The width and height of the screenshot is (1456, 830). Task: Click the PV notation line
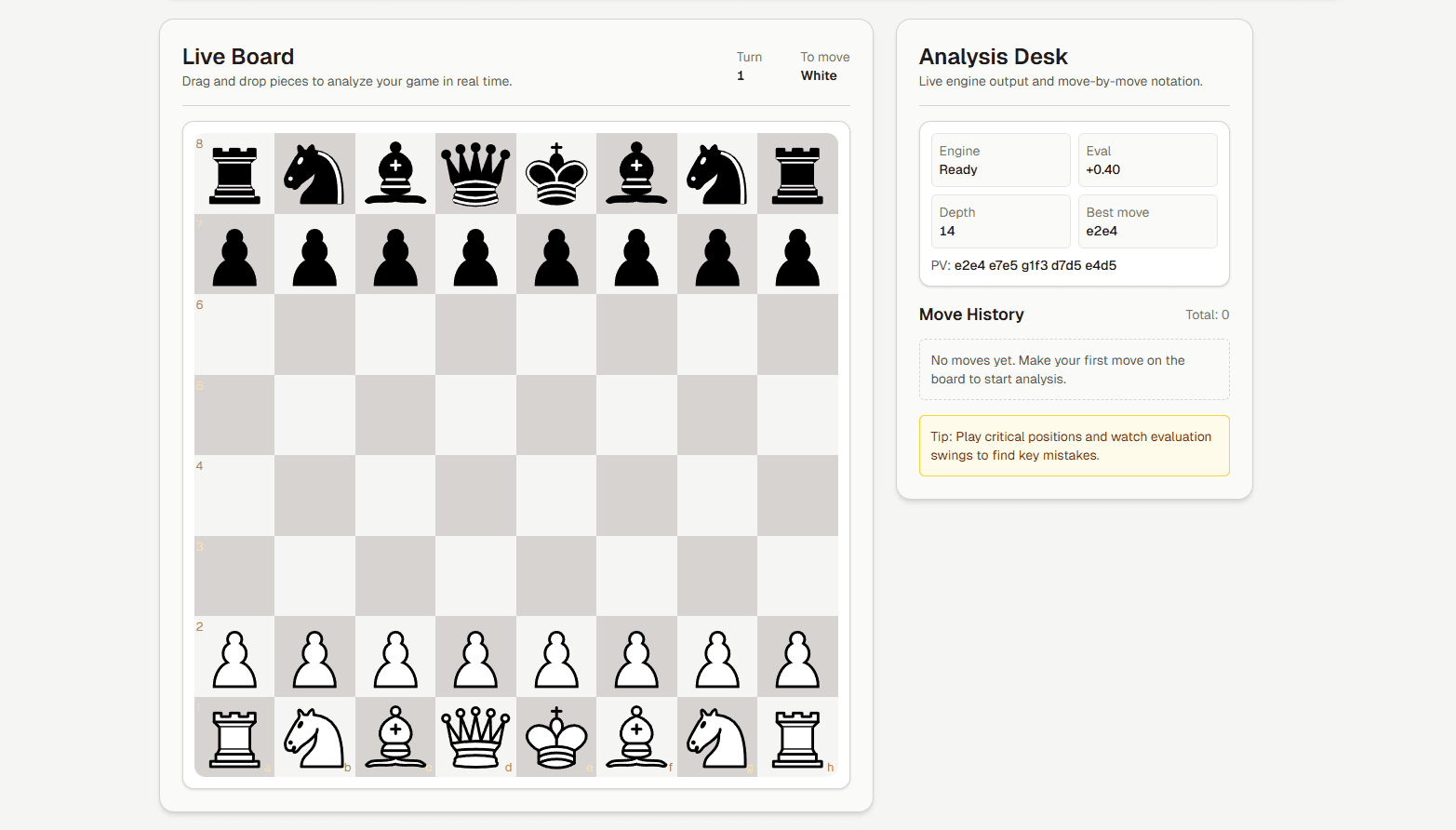1023,265
